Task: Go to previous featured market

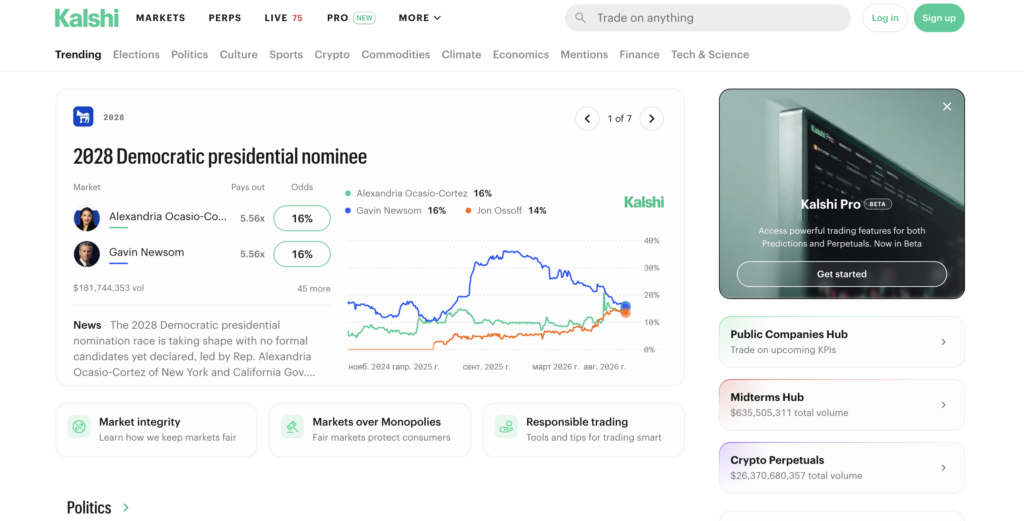Action: [587, 118]
